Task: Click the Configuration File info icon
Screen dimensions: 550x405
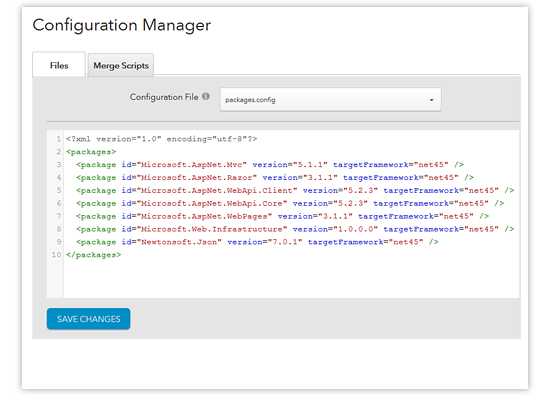Action: (x=206, y=96)
